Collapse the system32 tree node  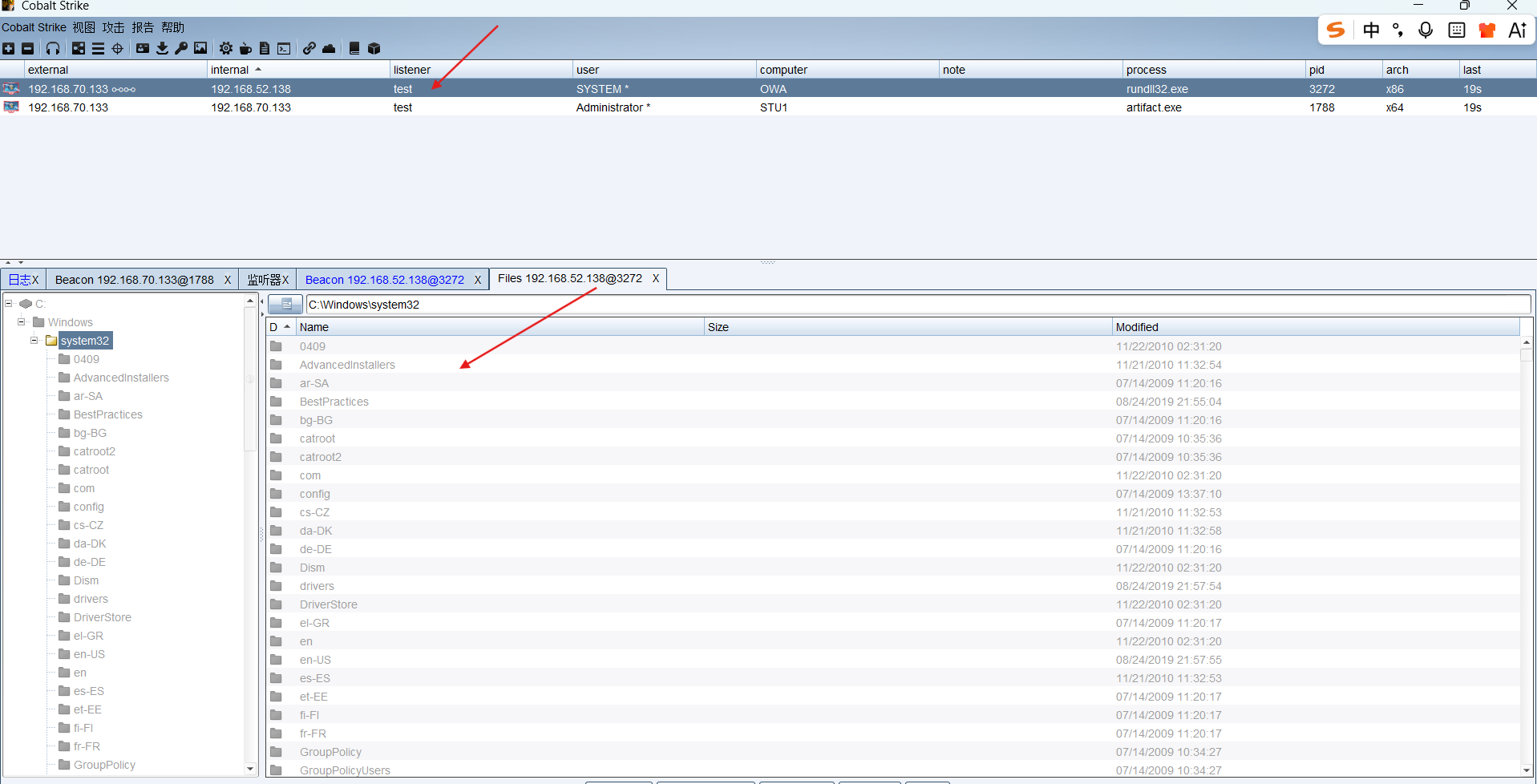pyautogui.click(x=34, y=341)
